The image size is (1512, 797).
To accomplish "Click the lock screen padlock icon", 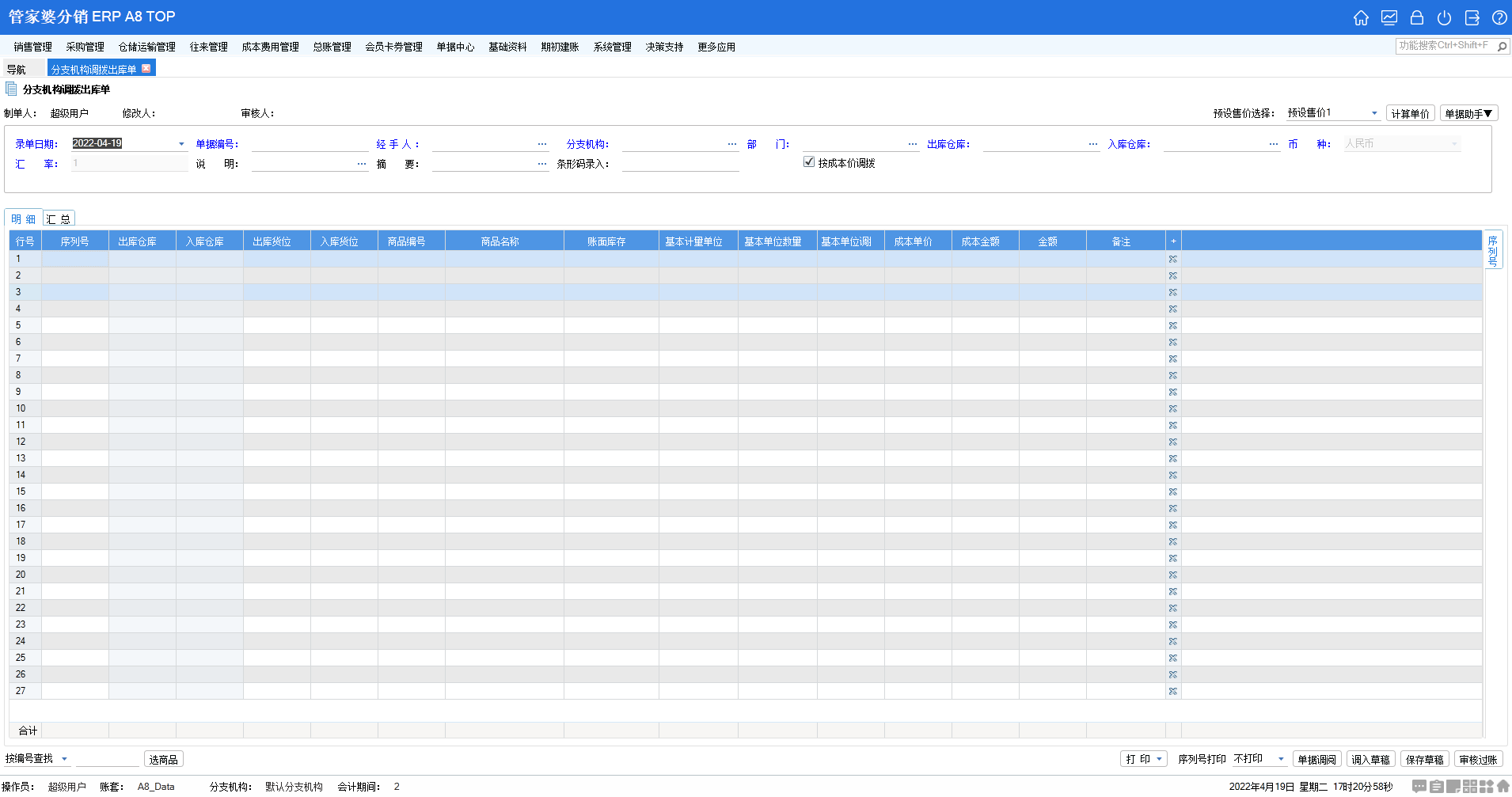I will [x=1417, y=17].
